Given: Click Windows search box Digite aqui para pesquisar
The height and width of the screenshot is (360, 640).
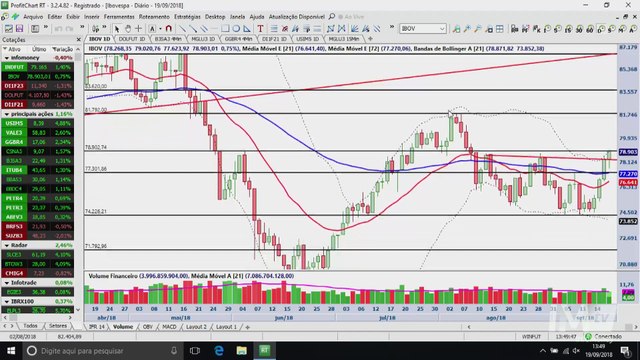Looking at the screenshot, I should (104, 351).
